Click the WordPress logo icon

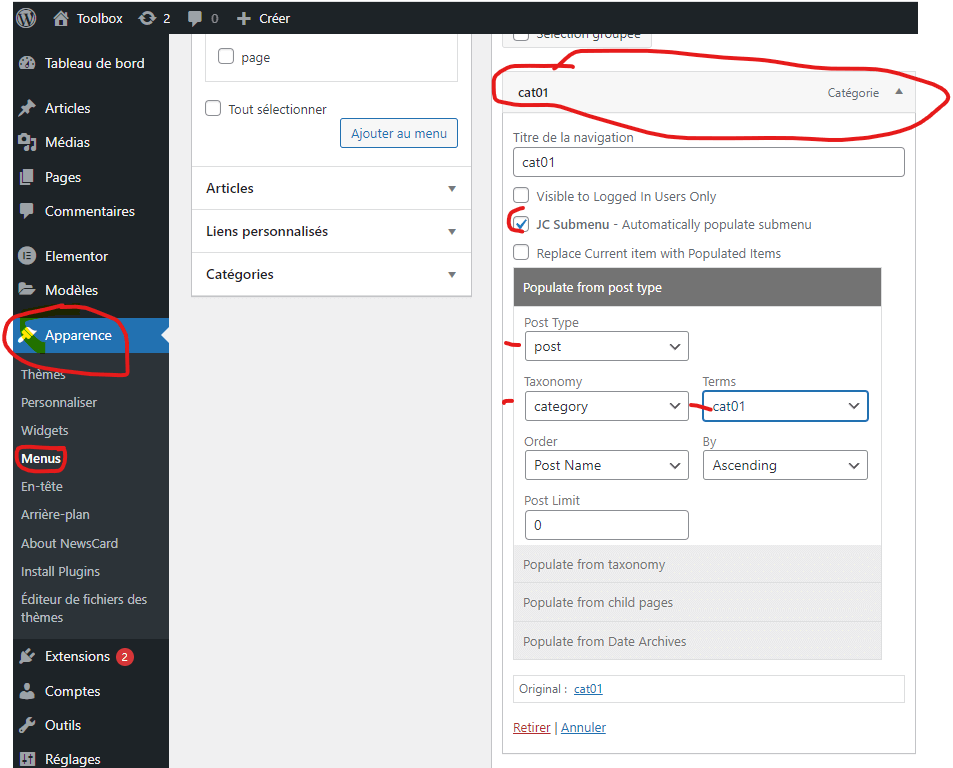26,18
